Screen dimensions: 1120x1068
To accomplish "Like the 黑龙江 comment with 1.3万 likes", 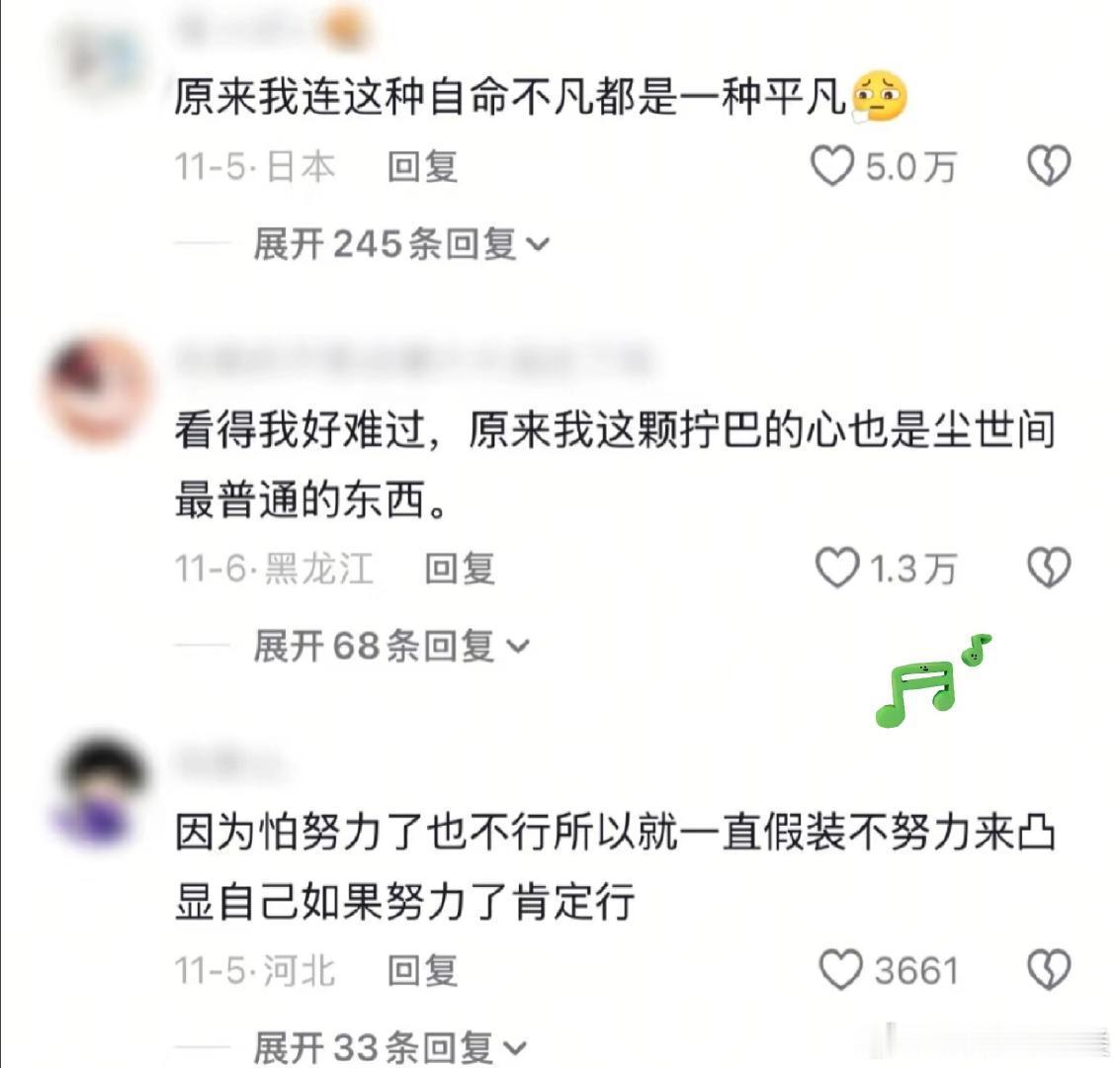I will tap(836, 568).
